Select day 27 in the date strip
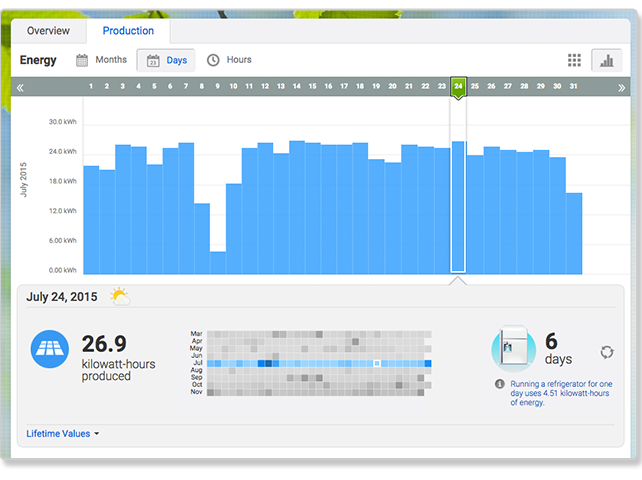This screenshot has width=642, height=480. 508,86
